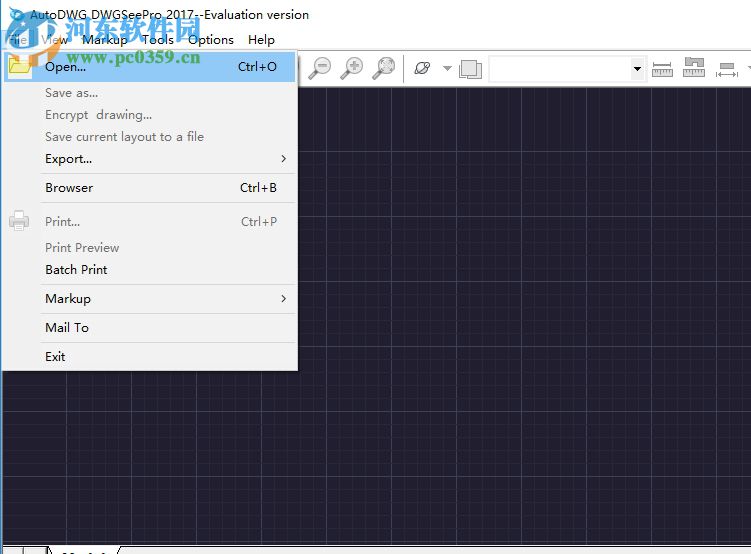Viewport: 751px width, 554px height.
Task: Choose Exit in the File menu
Action: pos(149,357)
